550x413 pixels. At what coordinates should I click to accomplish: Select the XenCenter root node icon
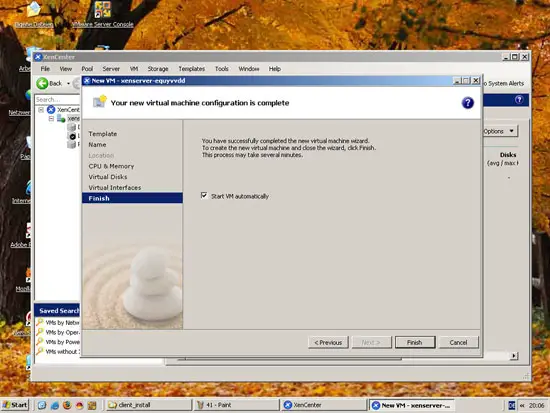click(51, 109)
